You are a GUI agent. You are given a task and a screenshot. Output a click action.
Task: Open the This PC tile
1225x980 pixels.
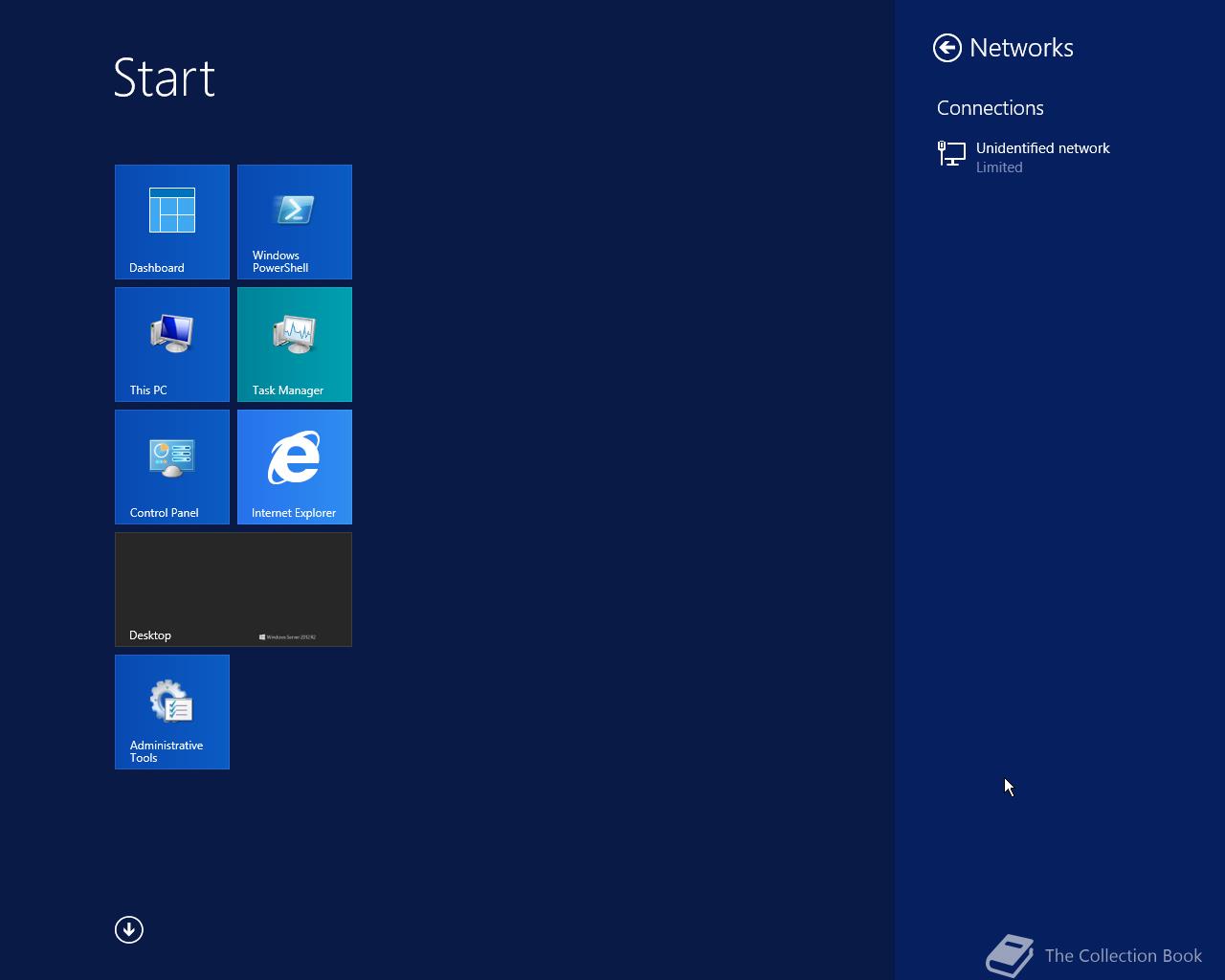[172, 345]
